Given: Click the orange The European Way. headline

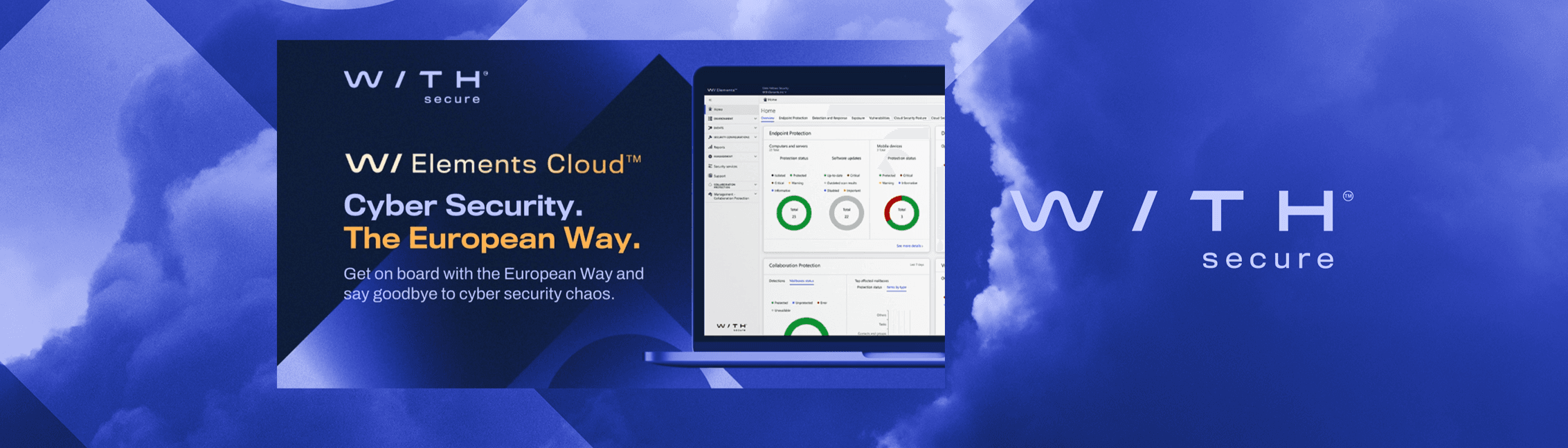Looking at the screenshot, I should 492,239.
